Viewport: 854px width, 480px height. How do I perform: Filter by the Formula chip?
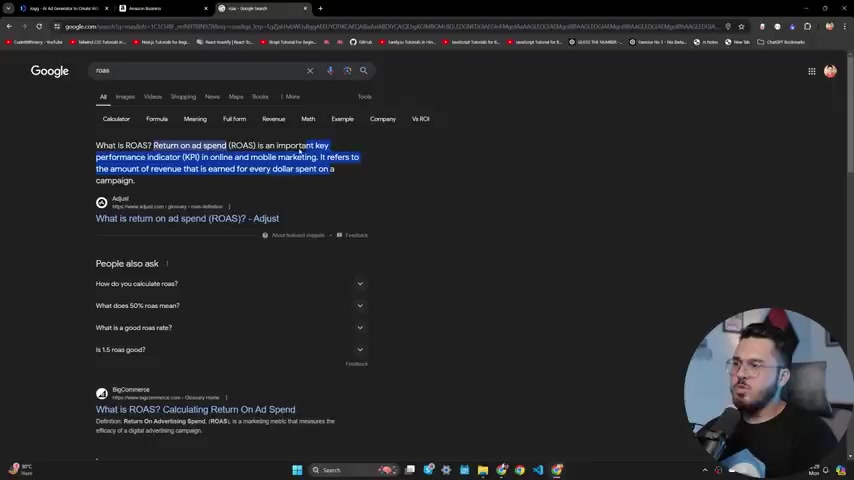click(x=157, y=119)
